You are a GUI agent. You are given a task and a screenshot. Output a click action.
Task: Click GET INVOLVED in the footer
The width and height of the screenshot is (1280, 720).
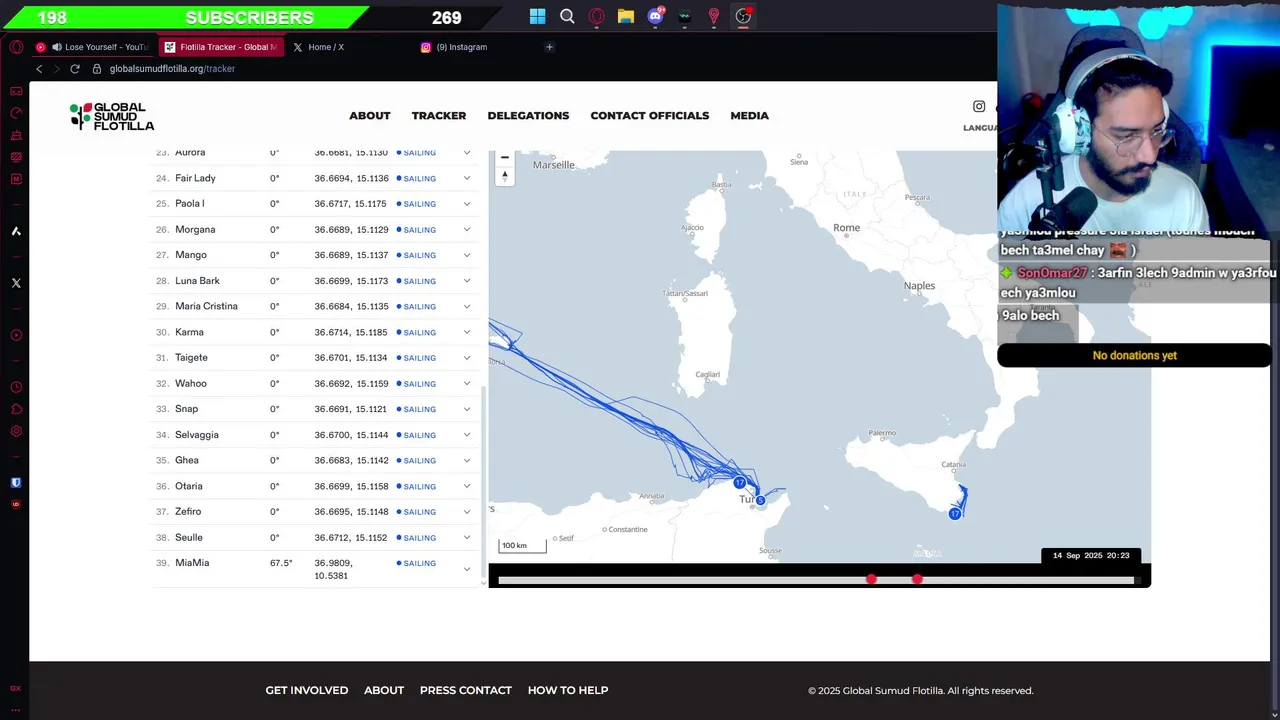(307, 690)
